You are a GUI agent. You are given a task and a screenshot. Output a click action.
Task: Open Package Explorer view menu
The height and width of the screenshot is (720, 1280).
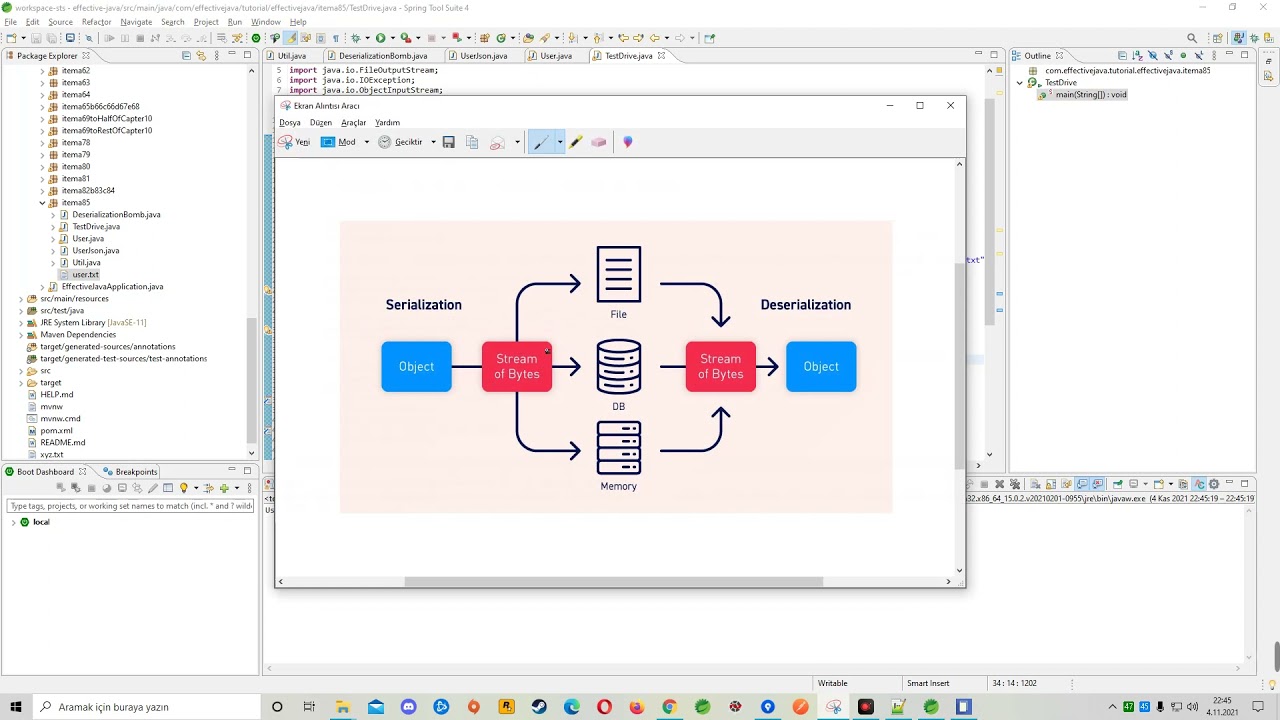pos(217,56)
